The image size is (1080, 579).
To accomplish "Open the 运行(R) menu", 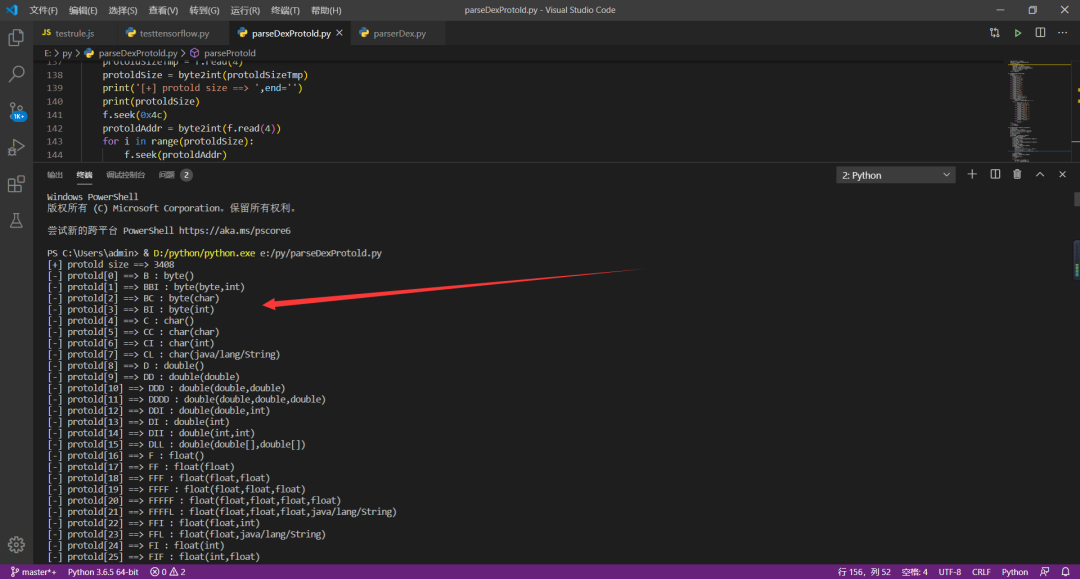I will tap(245, 10).
